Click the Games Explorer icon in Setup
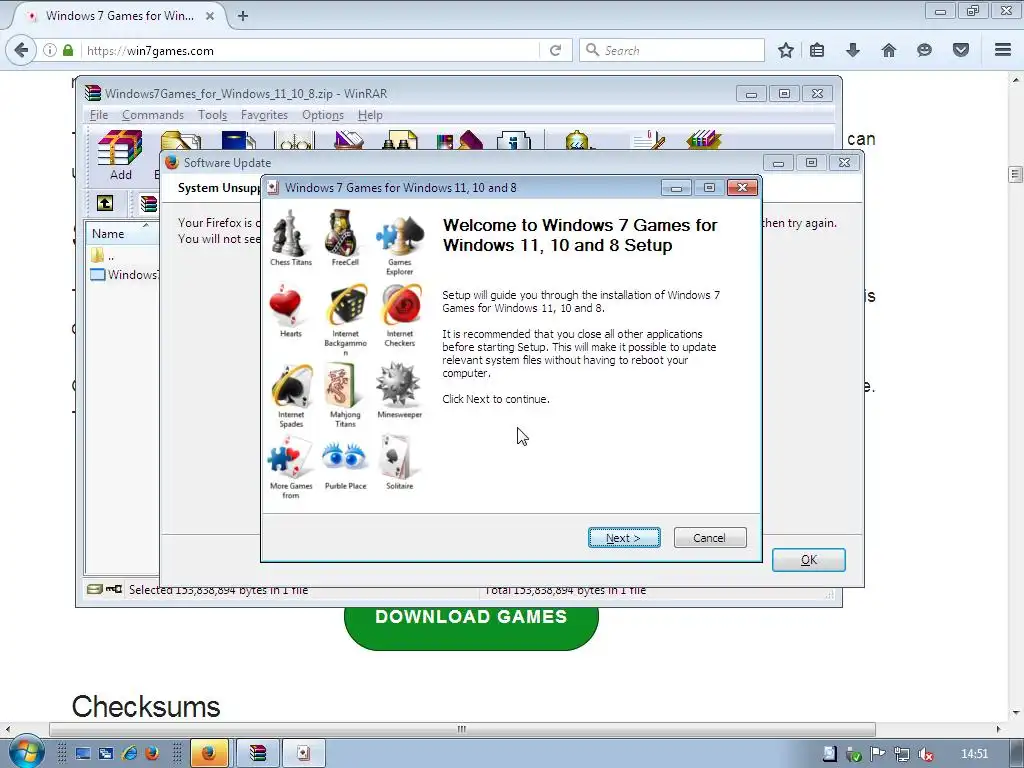 tap(399, 244)
